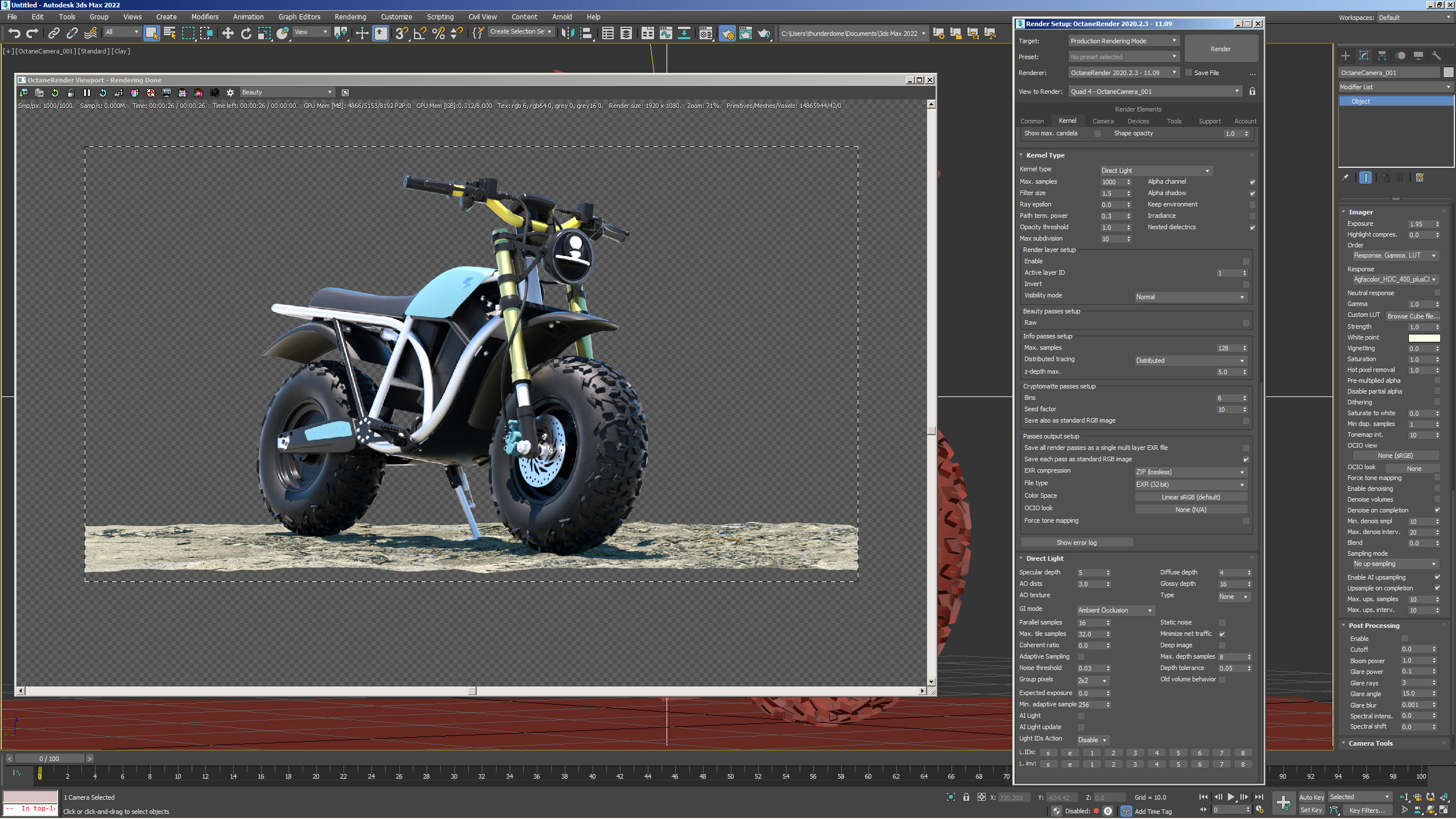Toggle the Alpha channel checkbox

click(1252, 182)
